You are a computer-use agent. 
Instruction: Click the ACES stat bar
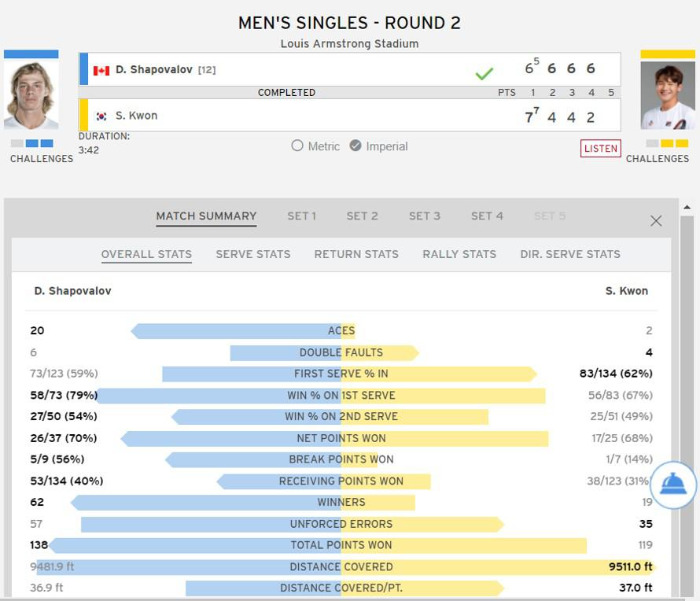click(243, 331)
